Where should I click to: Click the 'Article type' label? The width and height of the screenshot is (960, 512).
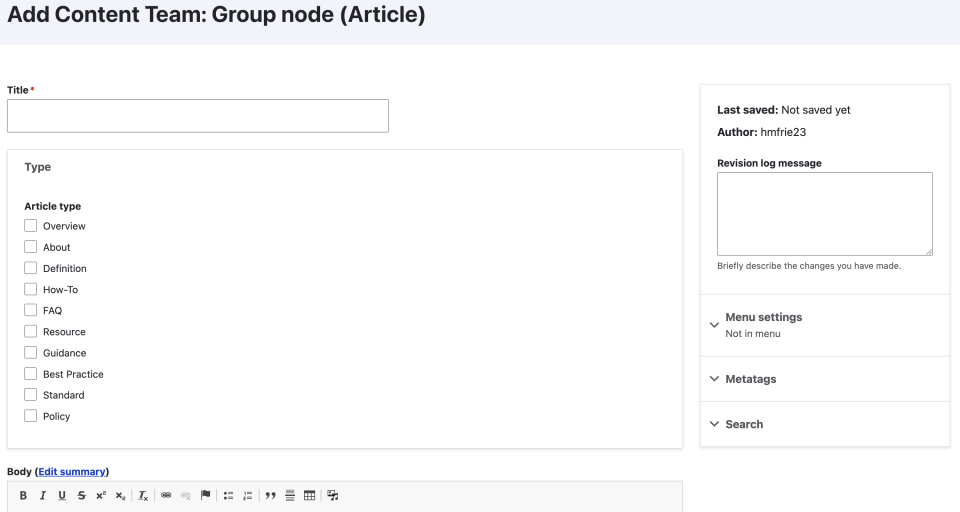point(53,206)
